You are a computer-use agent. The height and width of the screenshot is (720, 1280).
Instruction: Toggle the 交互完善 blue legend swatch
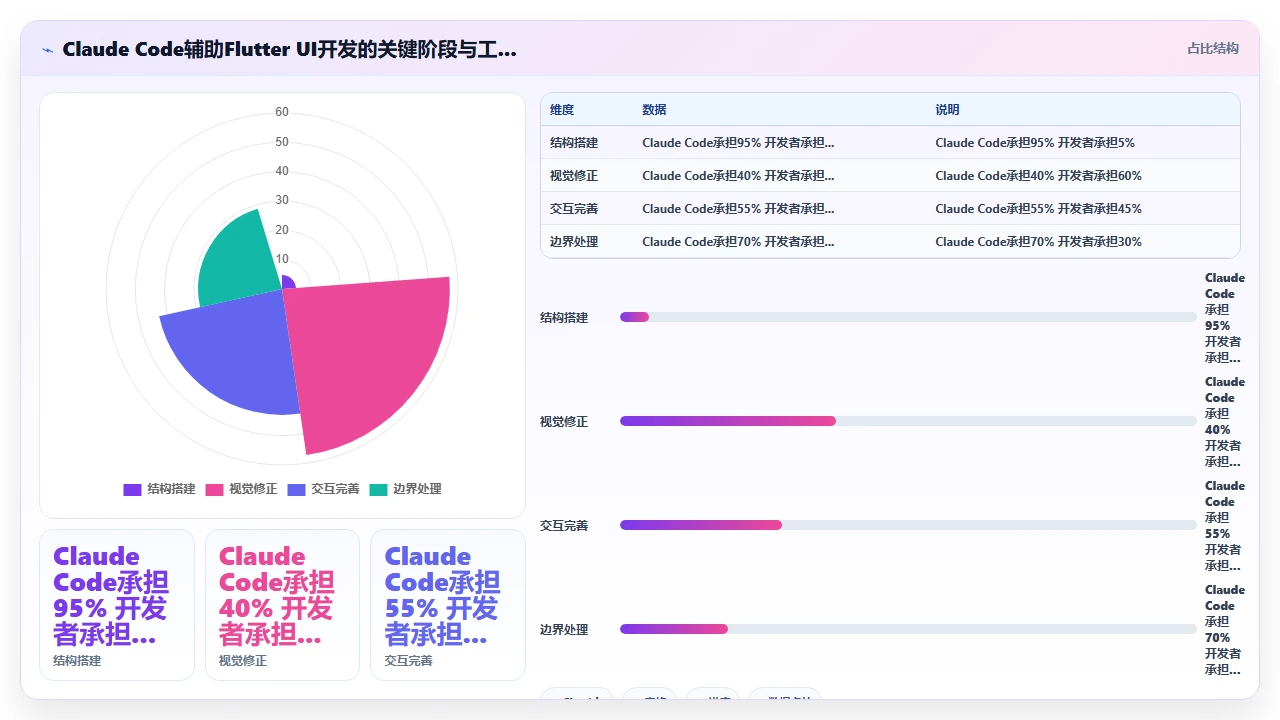click(x=296, y=489)
